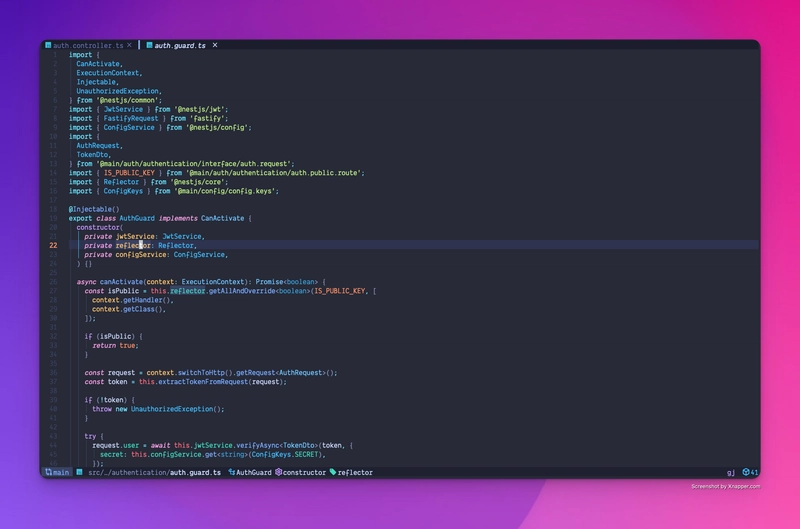The width and height of the screenshot is (800, 529).
Task: Click 'extractTokenFromRequest' call
Action: click(201, 382)
